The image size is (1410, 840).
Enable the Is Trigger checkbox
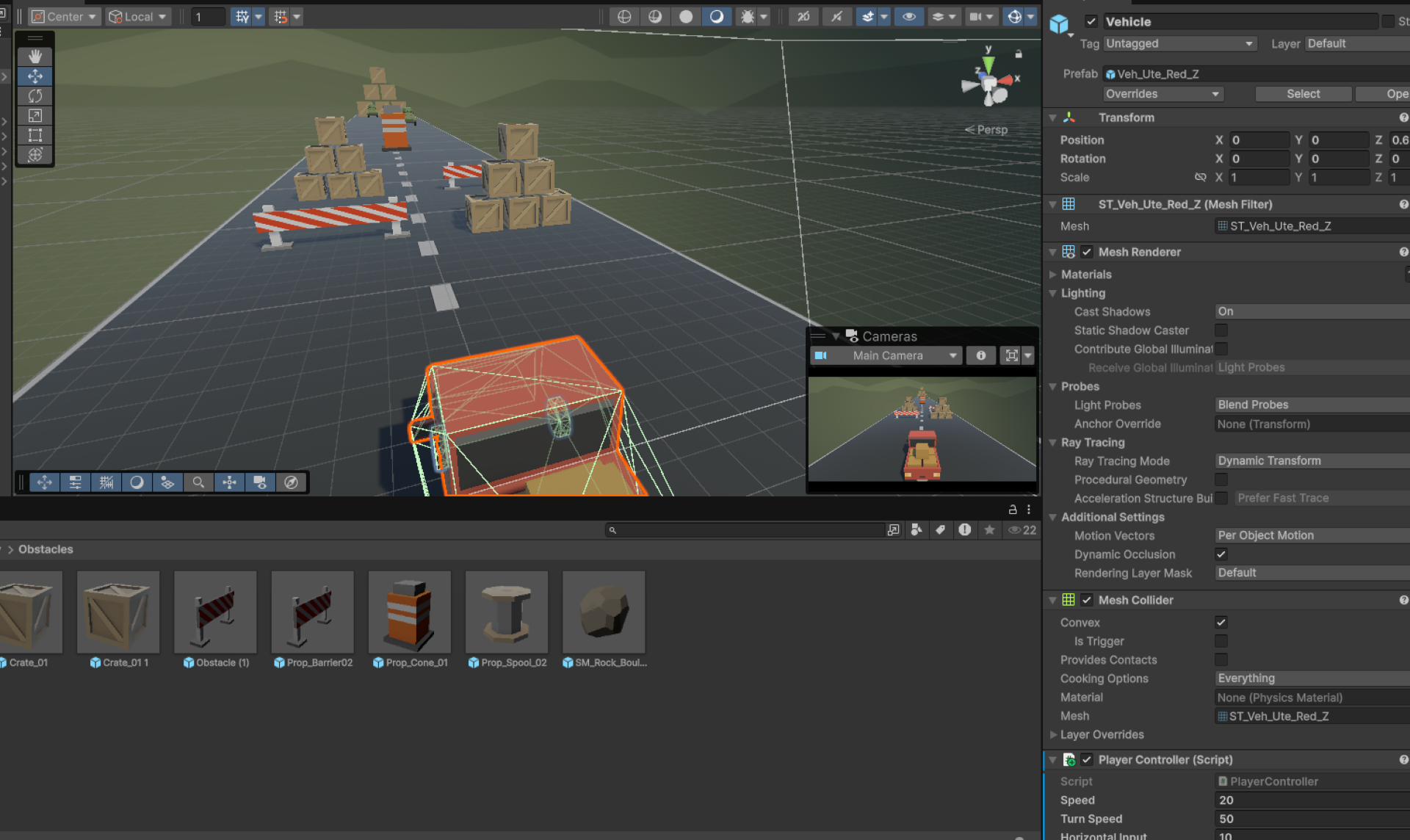pyautogui.click(x=1221, y=641)
